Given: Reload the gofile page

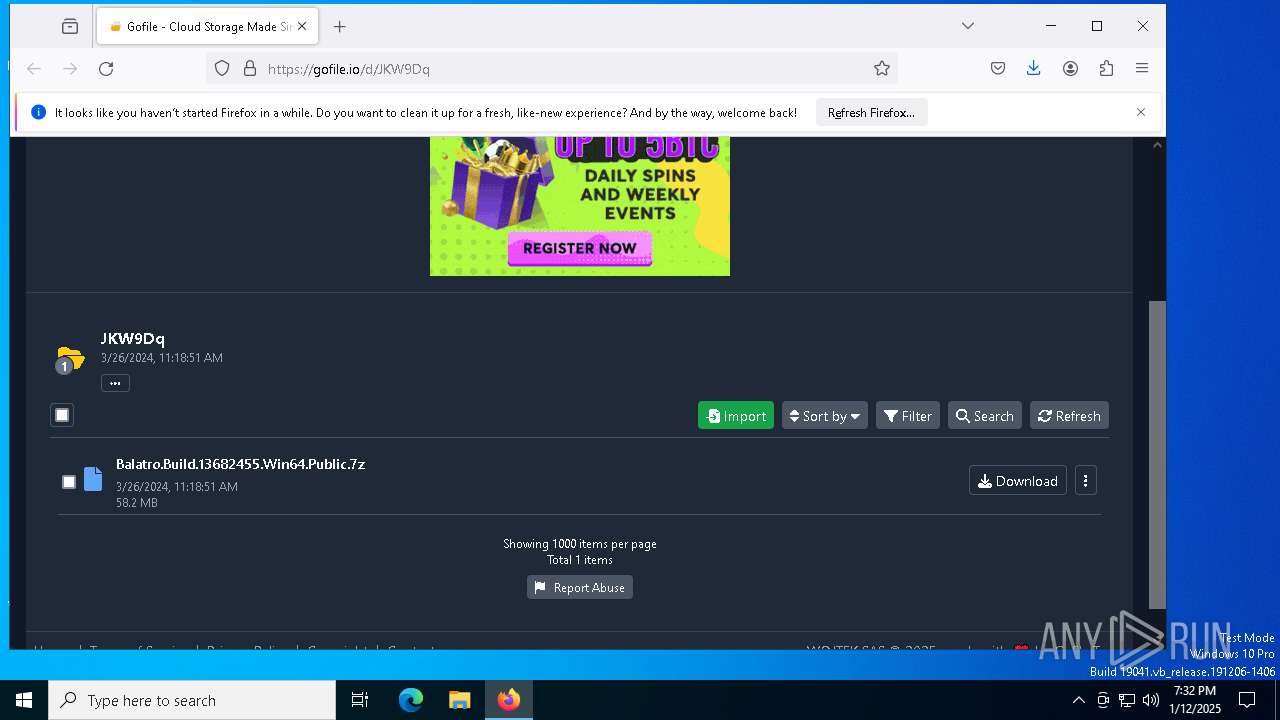Looking at the screenshot, I should point(106,68).
